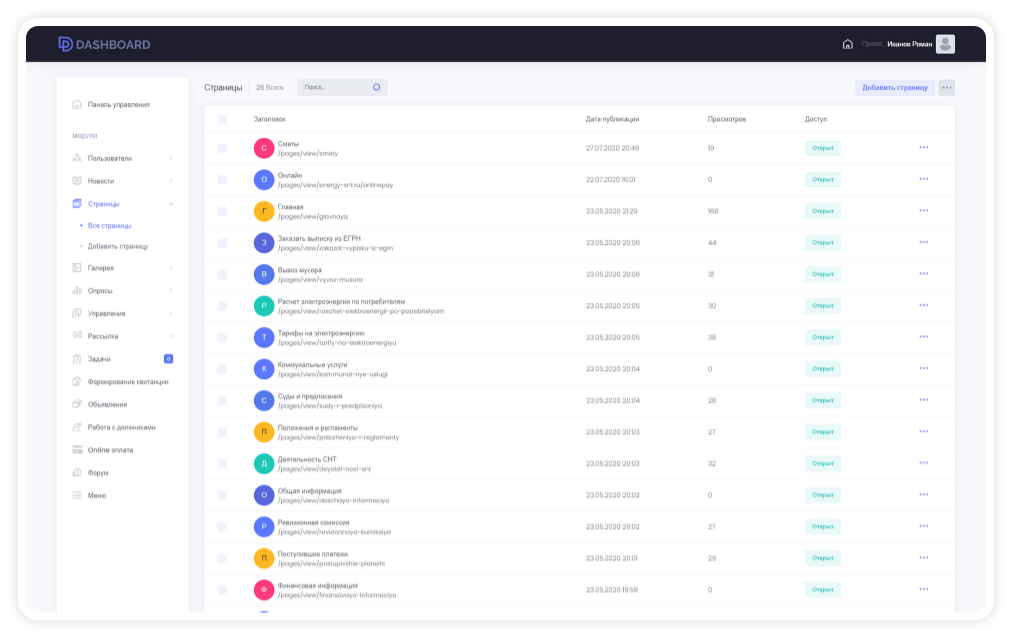The width and height of the screenshot is (1012, 639).
Task: Open row actions menu for Сметы
Action: 923,148
